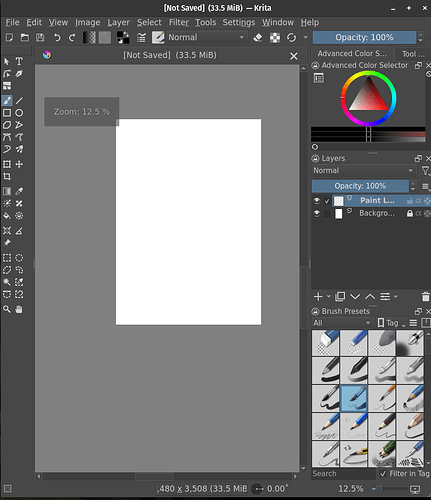Uncheck the Filter in Tag checkbox
The width and height of the screenshot is (431, 500).
(x=383, y=473)
